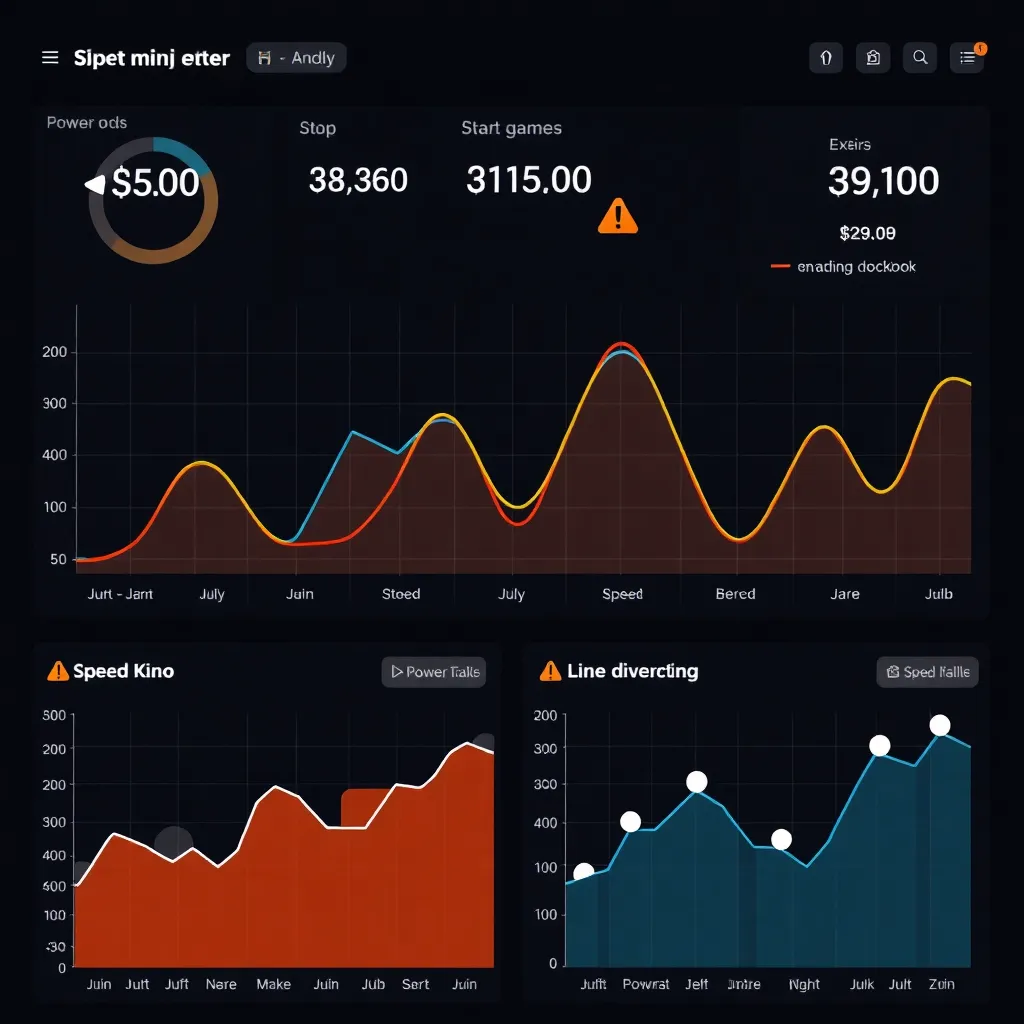1024x1024 pixels.
Task: Click the warning icon beside Line divercting
Action: [549, 671]
